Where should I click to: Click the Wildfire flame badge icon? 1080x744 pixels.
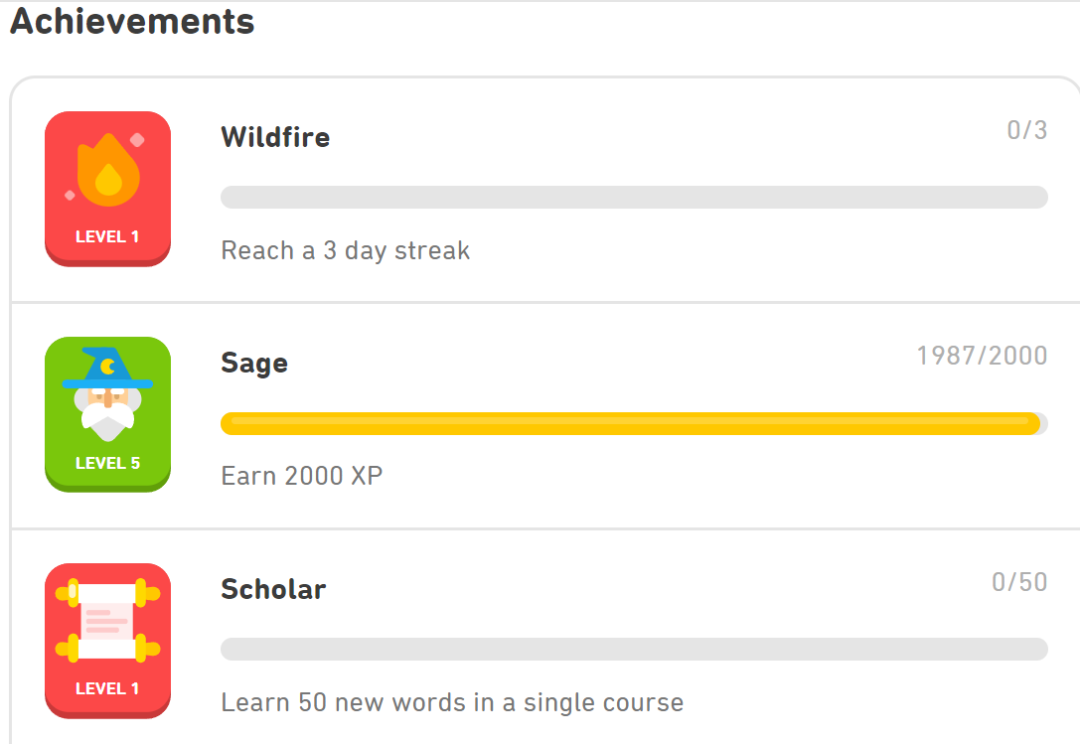(x=108, y=174)
